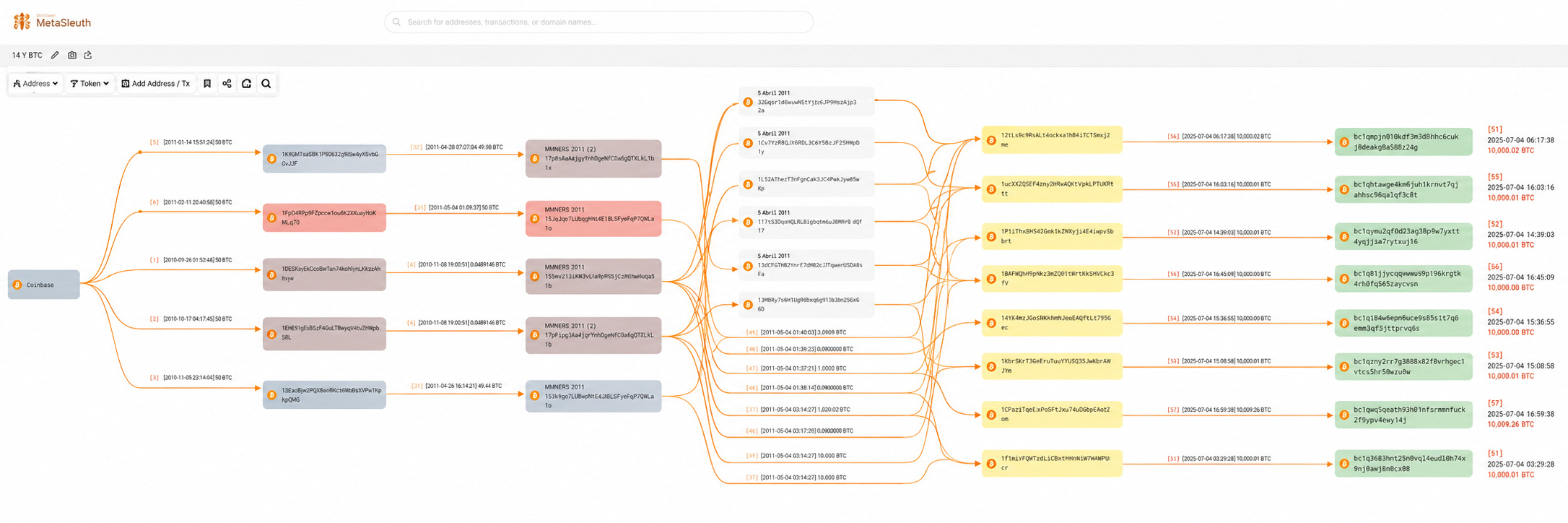1568x523 pixels.
Task: Click the Add Address / Tx button
Action: [156, 84]
